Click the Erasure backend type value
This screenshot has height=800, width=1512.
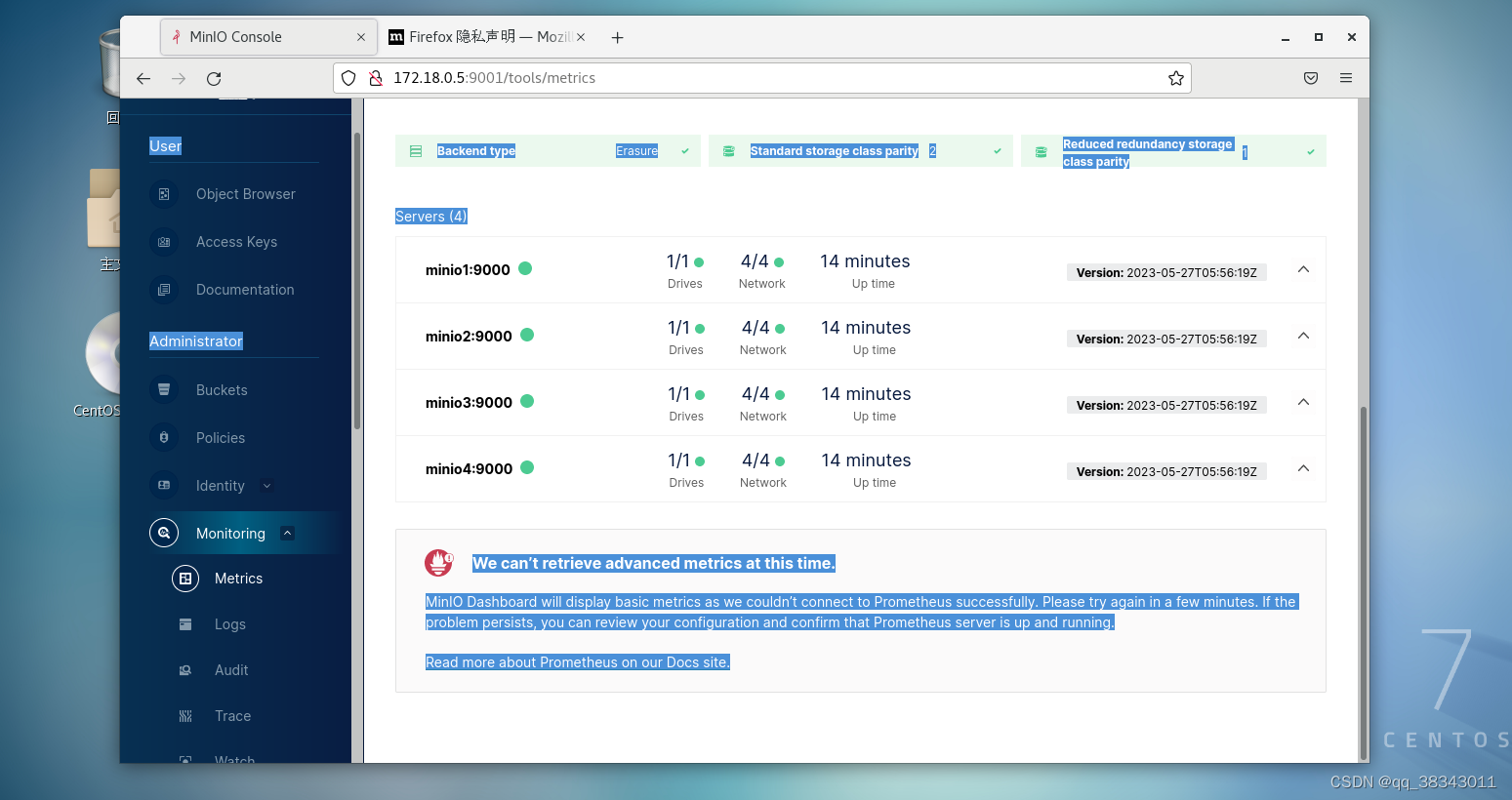click(636, 151)
